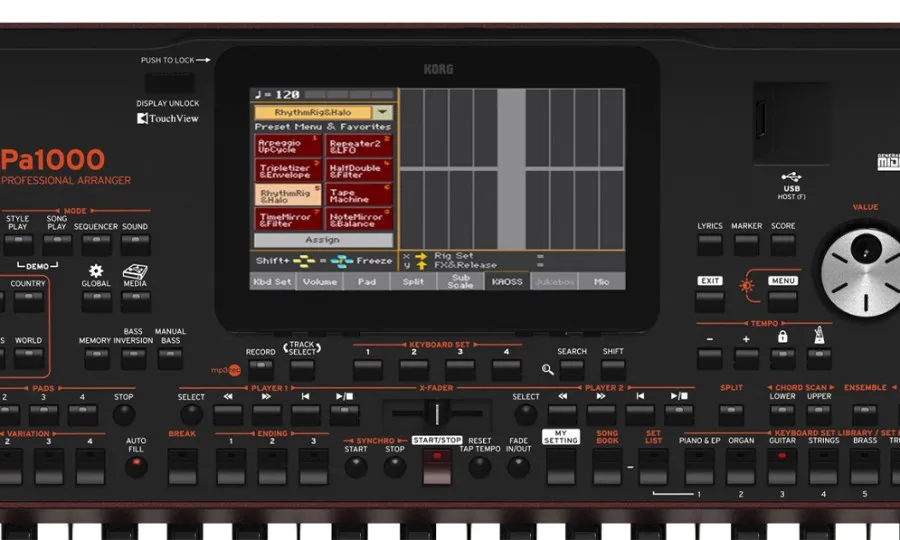
Task: Choose Tape Machine preset
Action: point(359,195)
